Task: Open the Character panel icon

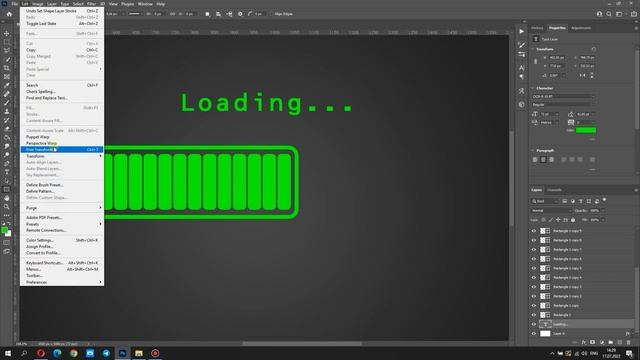Action: point(522,68)
